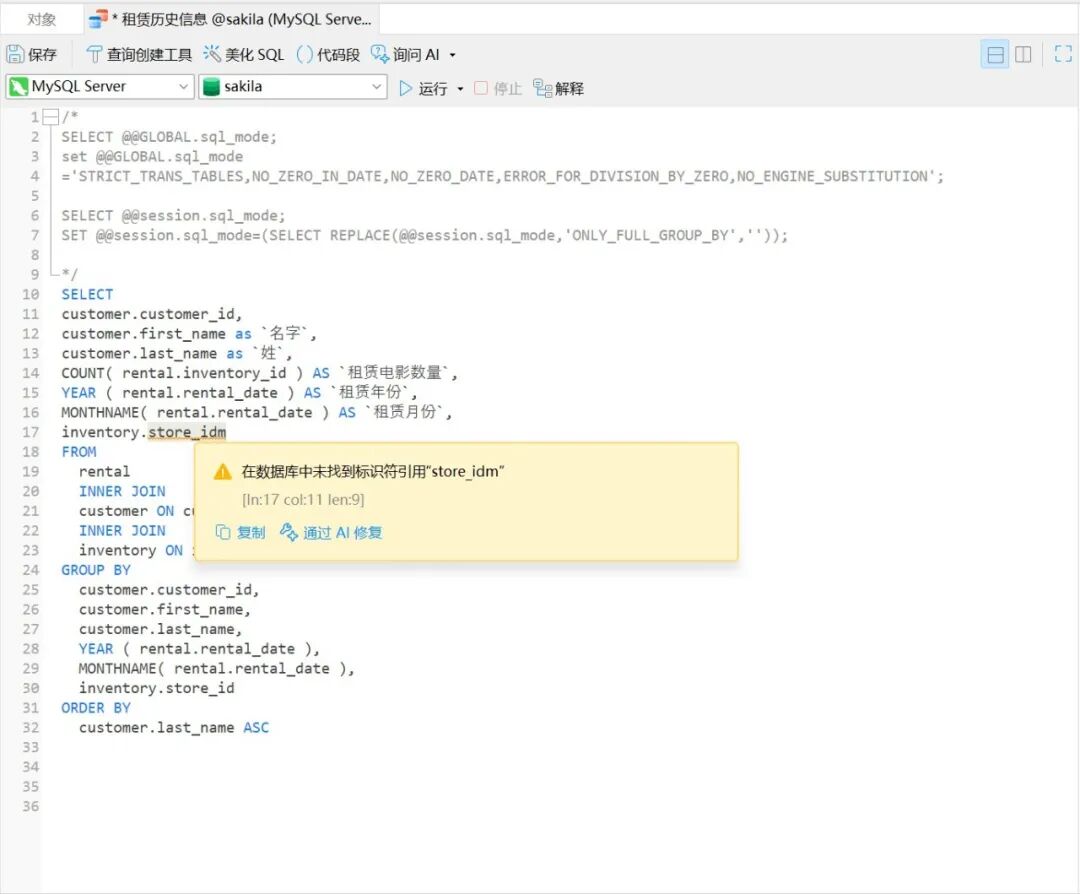Open the MySQL Server connection dropdown
The width and height of the screenshot is (1080, 894).
click(99, 87)
